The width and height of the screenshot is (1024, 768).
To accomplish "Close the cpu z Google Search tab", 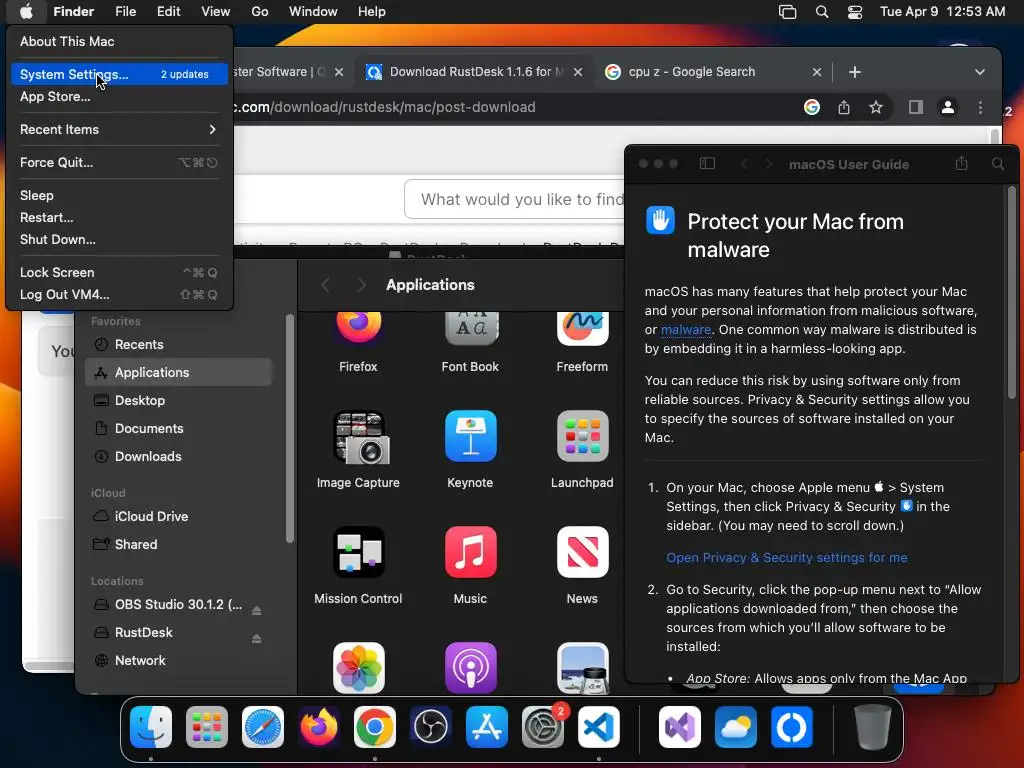I will [816, 72].
